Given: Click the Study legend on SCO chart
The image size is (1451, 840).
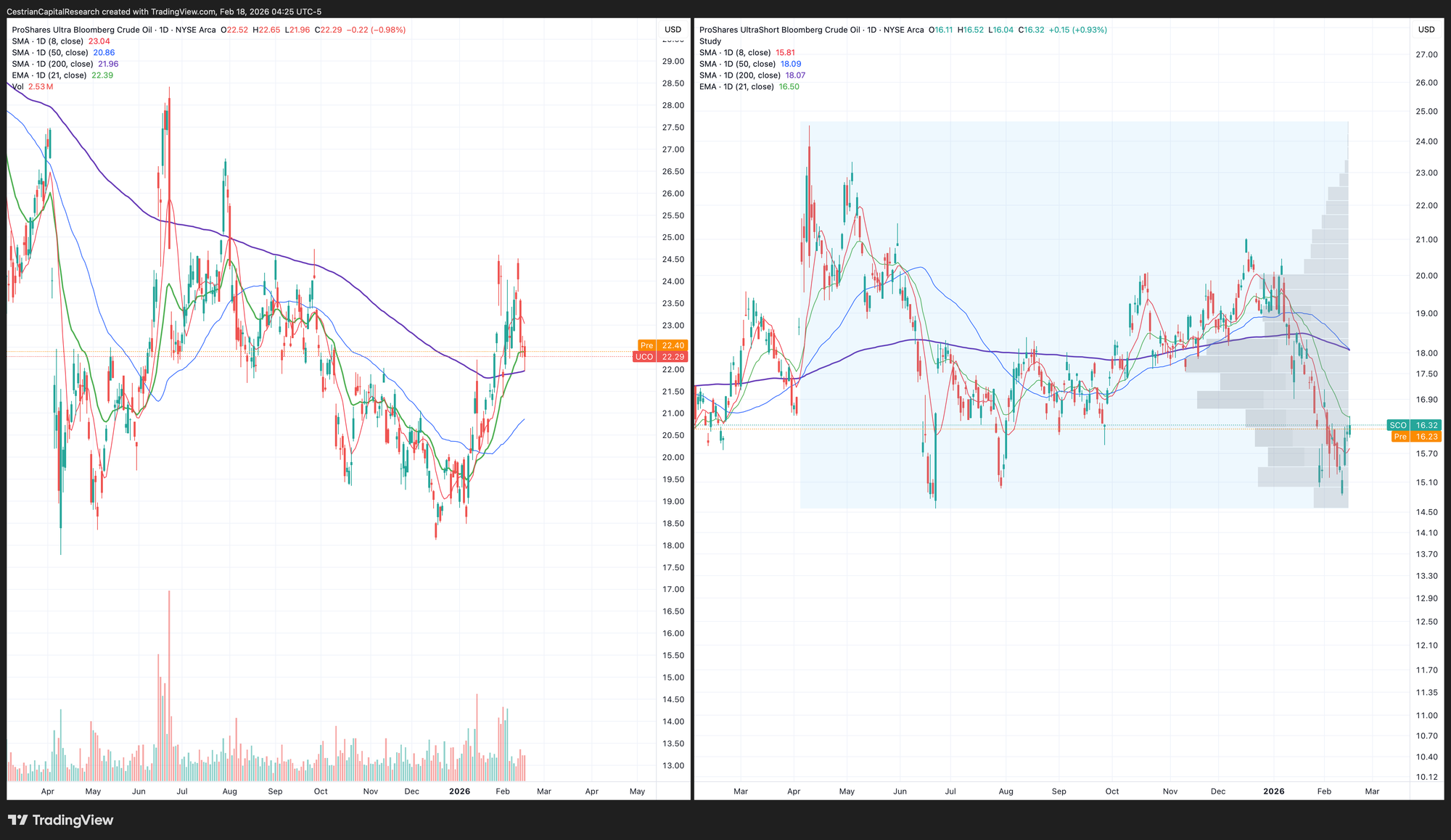Looking at the screenshot, I should pos(710,41).
